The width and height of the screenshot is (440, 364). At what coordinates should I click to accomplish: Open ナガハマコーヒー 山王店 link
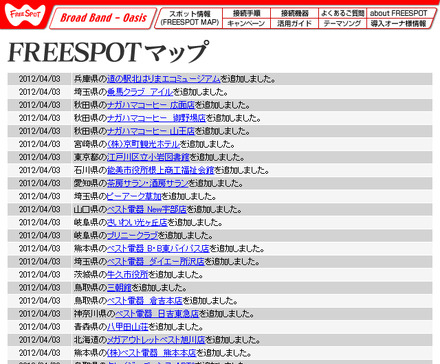[151, 131]
